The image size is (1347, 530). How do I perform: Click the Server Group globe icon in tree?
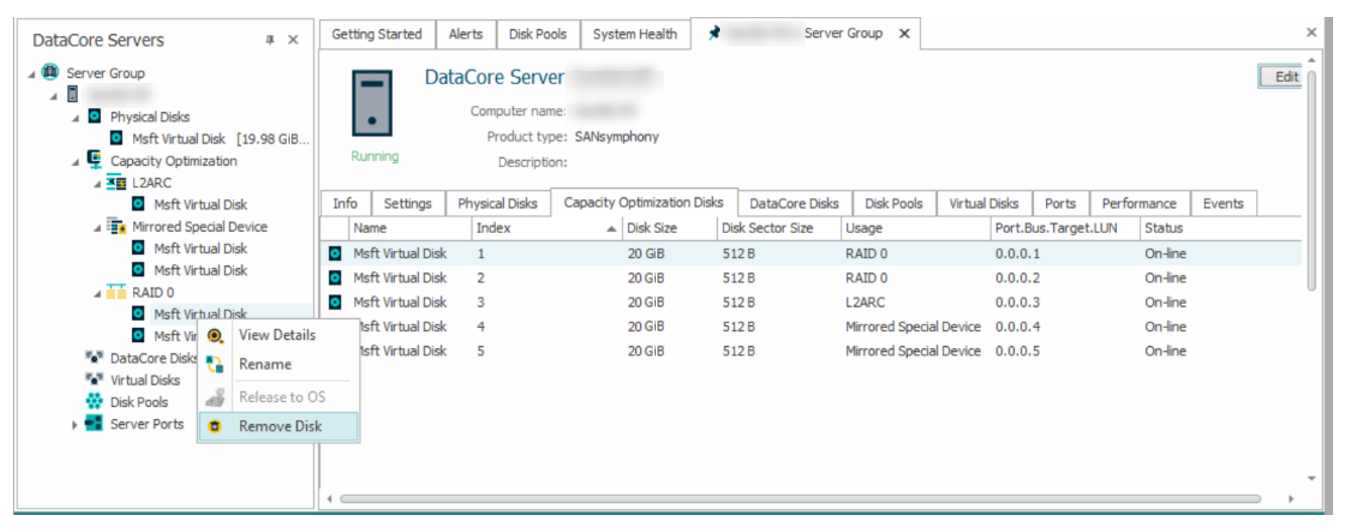click(50, 73)
